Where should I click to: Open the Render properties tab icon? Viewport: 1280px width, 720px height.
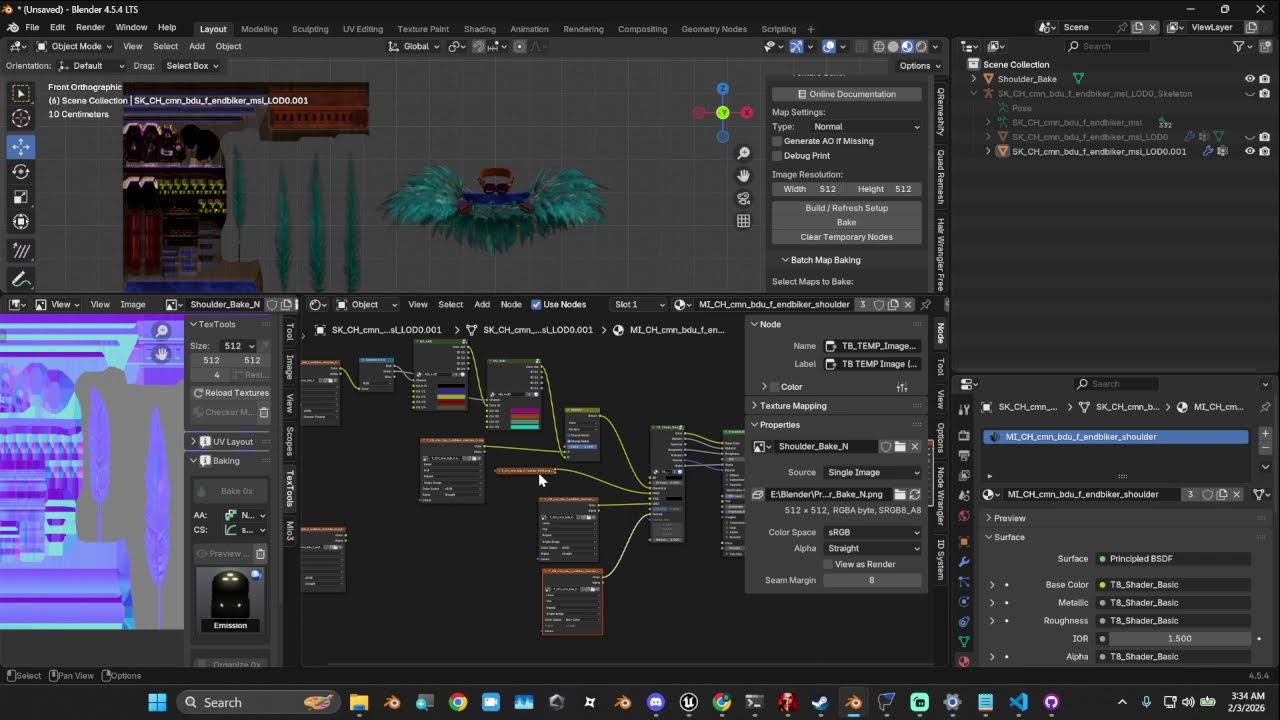(964, 435)
